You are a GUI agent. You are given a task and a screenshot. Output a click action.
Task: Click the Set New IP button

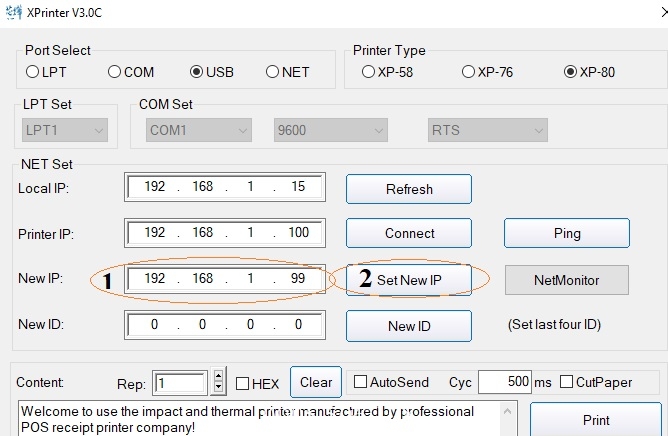pyautogui.click(x=409, y=280)
